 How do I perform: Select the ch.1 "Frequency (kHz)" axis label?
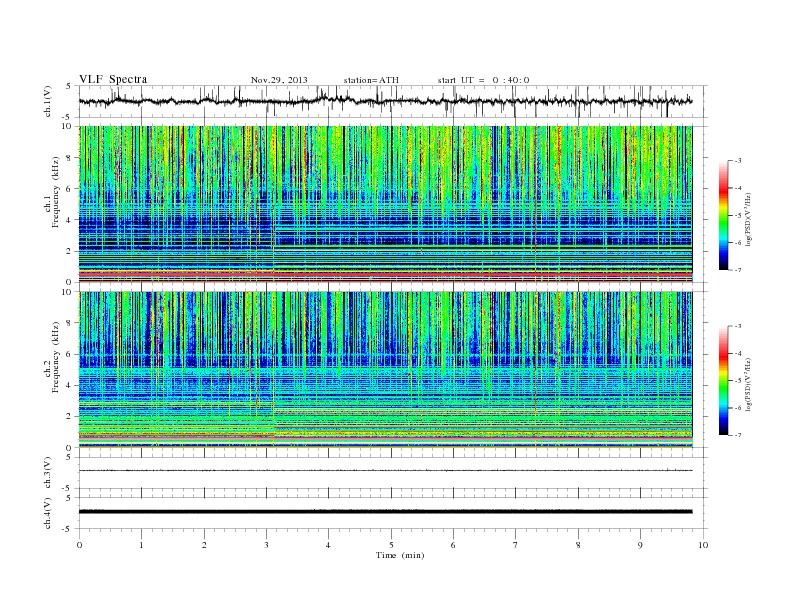(56, 192)
